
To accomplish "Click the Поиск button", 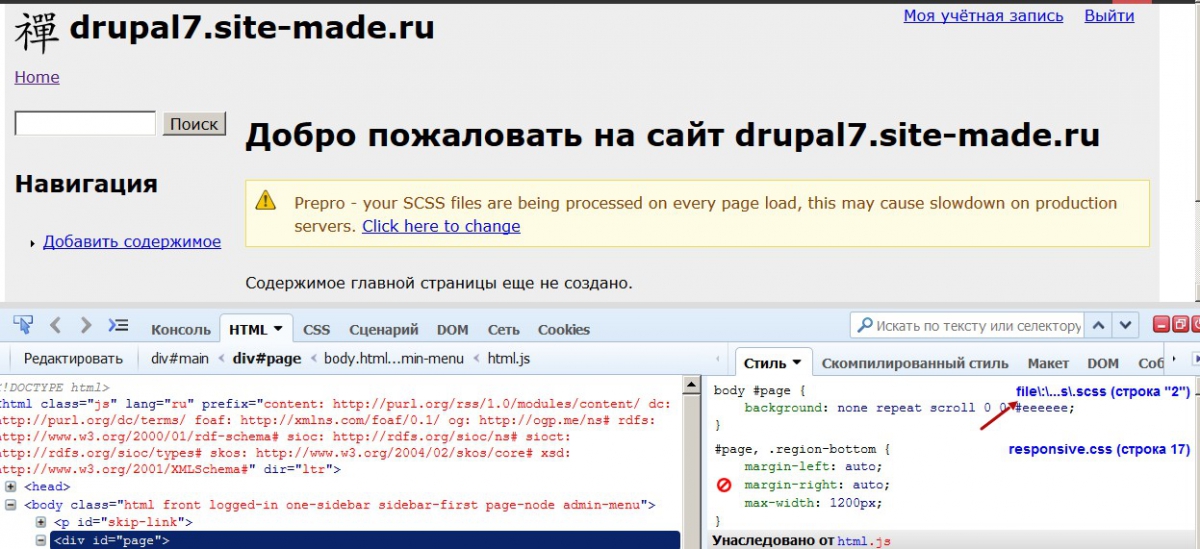I will pyautogui.click(x=194, y=124).
